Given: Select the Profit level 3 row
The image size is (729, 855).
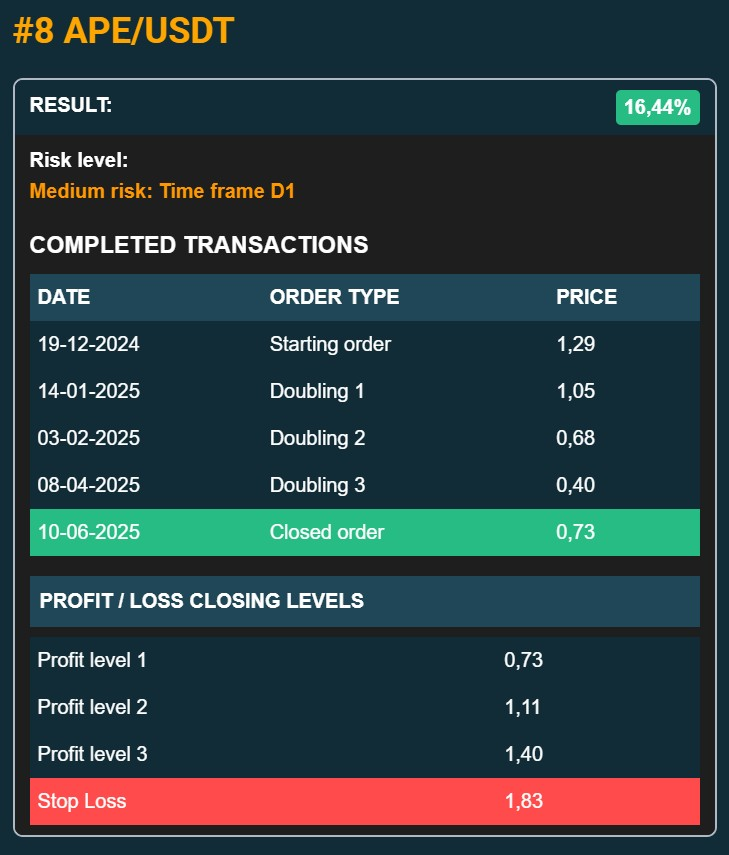Looking at the screenshot, I should [x=365, y=754].
